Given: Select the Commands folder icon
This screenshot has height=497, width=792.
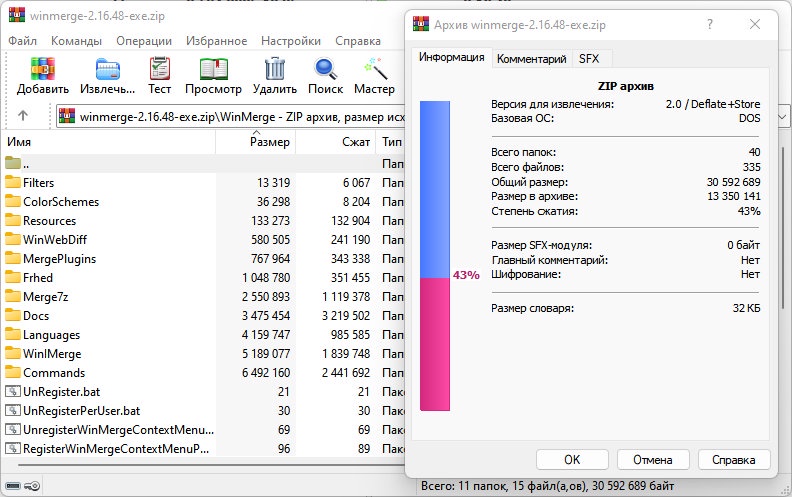Looking at the screenshot, I should (x=13, y=373).
